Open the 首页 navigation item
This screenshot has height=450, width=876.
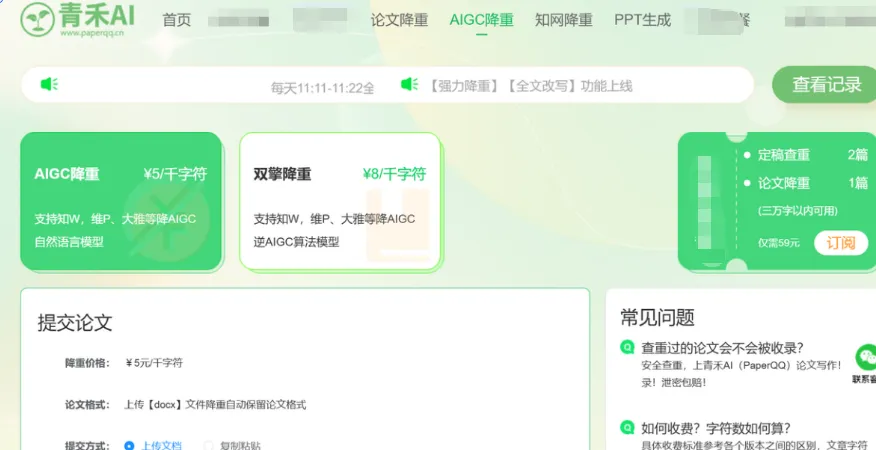(177, 20)
